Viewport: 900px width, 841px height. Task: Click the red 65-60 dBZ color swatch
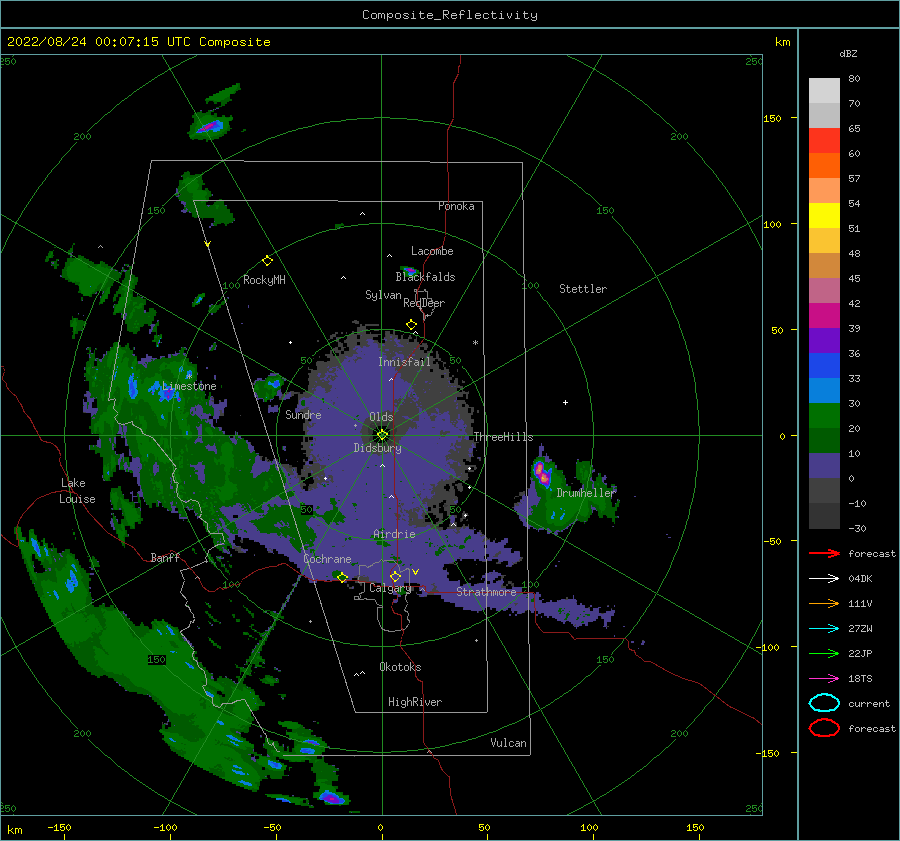824,141
